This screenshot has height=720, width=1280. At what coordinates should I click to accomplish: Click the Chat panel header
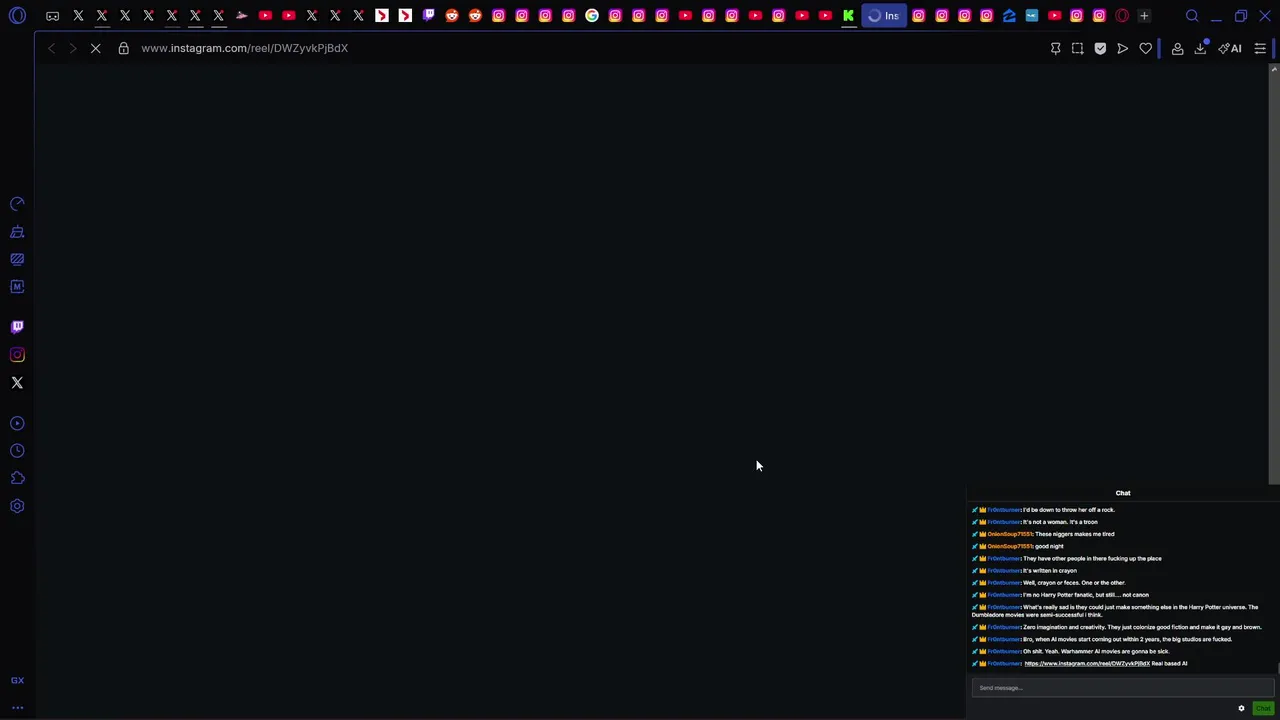click(x=1123, y=493)
